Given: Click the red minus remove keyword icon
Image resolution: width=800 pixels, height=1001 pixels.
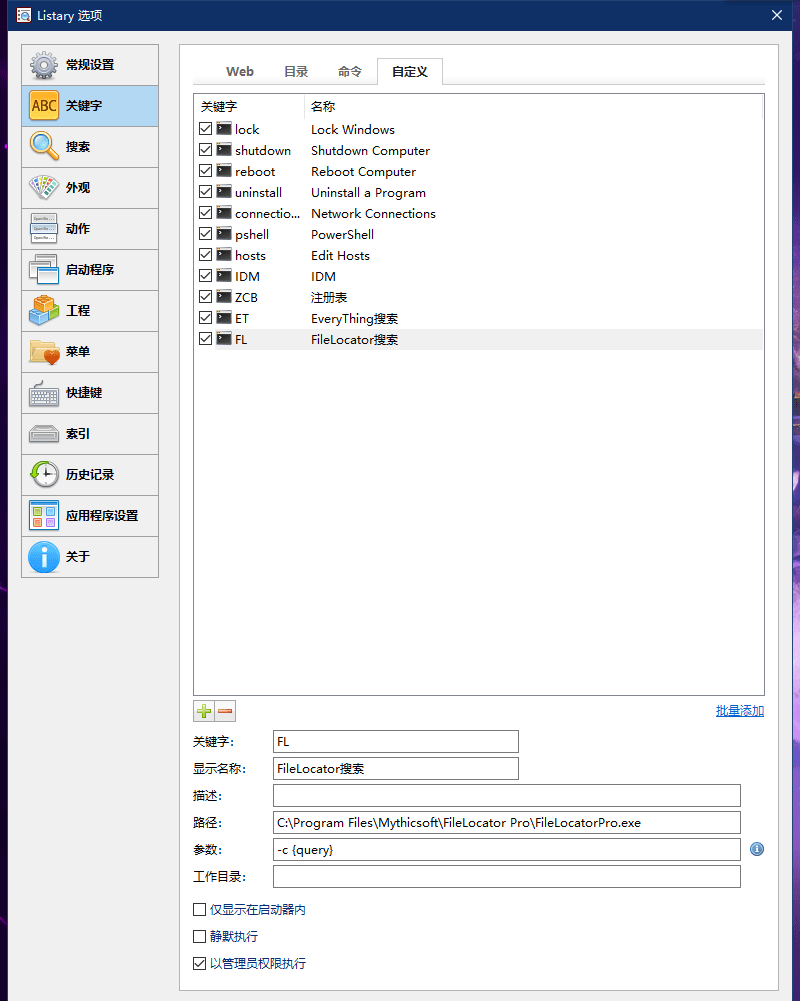Looking at the screenshot, I should coord(225,712).
